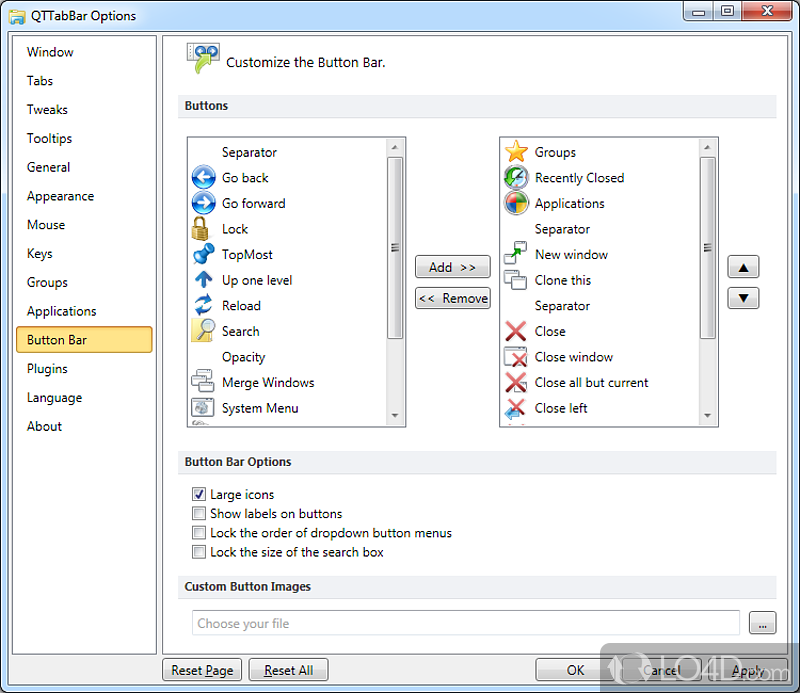Browse for custom image with ... button
The image size is (800, 693).
[x=762, y=623]
